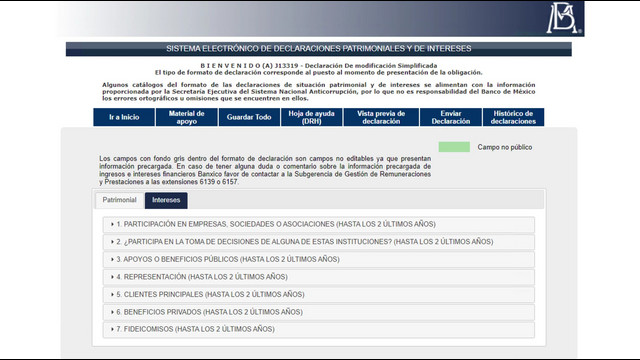Open section 4 Representación disclosure triangle
Image resolution: width=640 pixels, height=360 pixels.
[112, 277]
